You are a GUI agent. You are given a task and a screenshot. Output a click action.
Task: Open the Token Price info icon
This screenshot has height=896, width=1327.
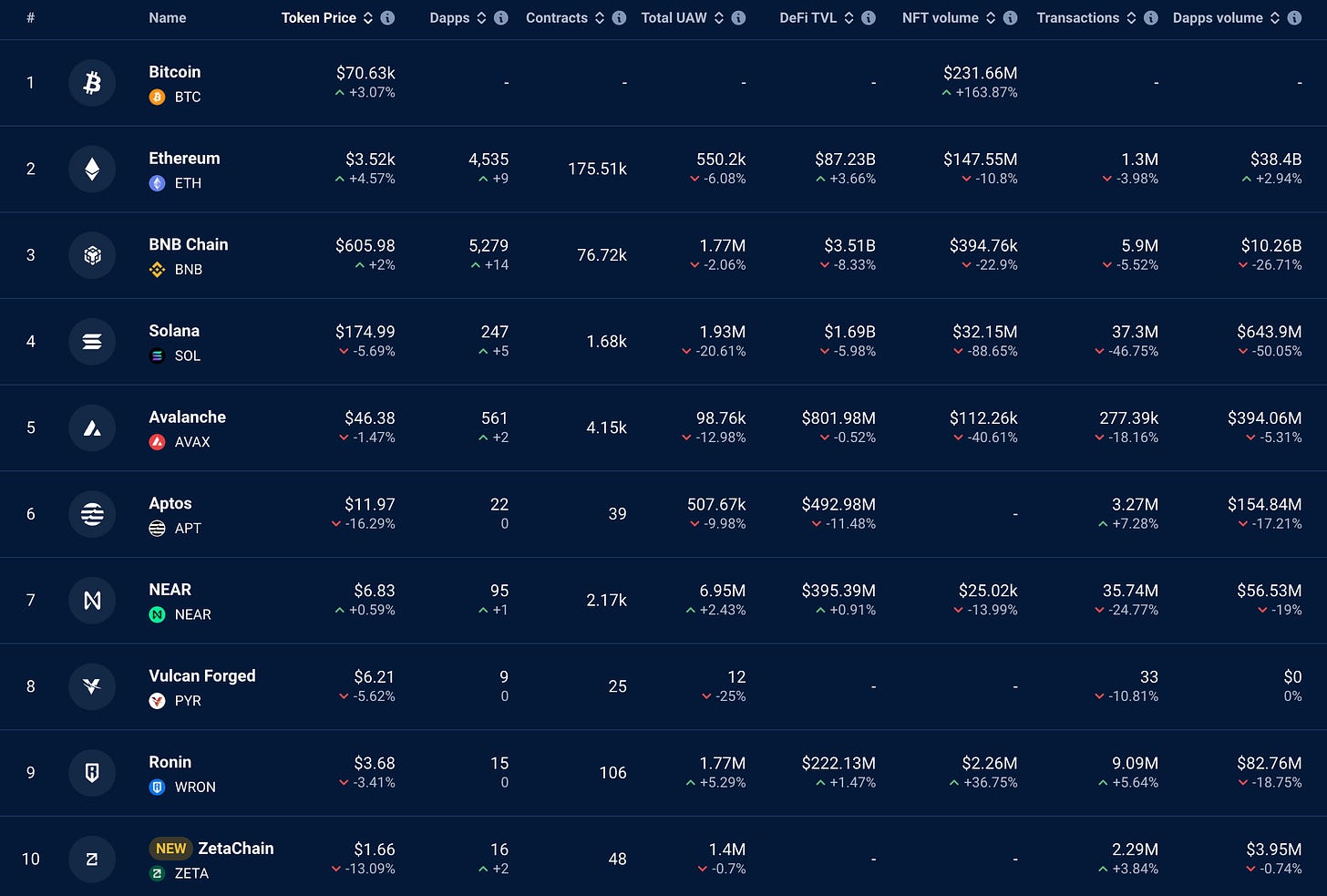pyautogui.click(x=387, y=18)
